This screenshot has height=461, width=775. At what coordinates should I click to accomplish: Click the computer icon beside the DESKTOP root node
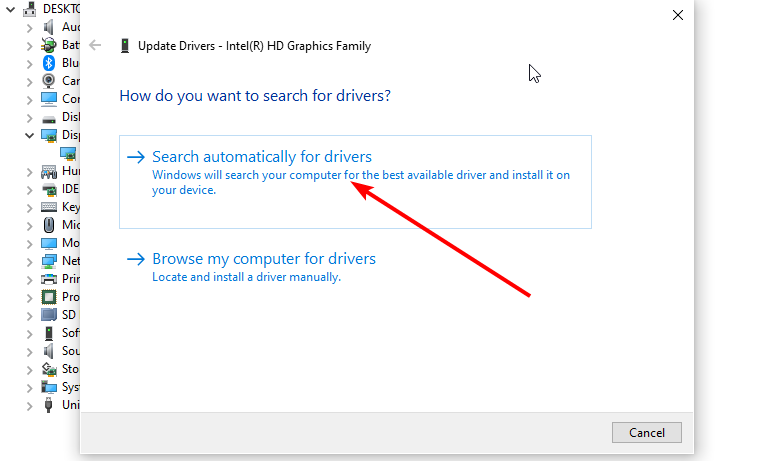pos(30,9)
